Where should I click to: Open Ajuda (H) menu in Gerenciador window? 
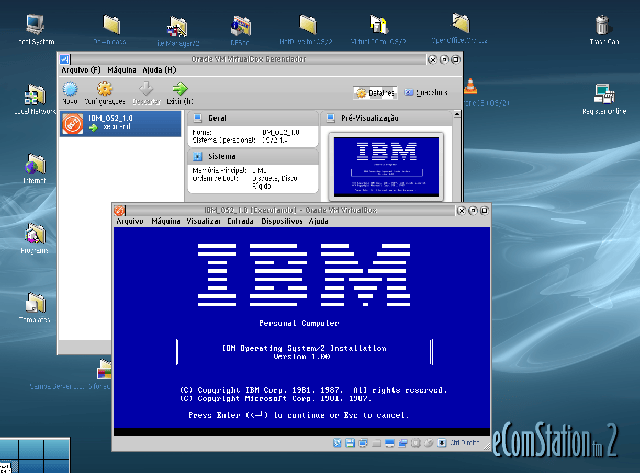pos(159,70)
